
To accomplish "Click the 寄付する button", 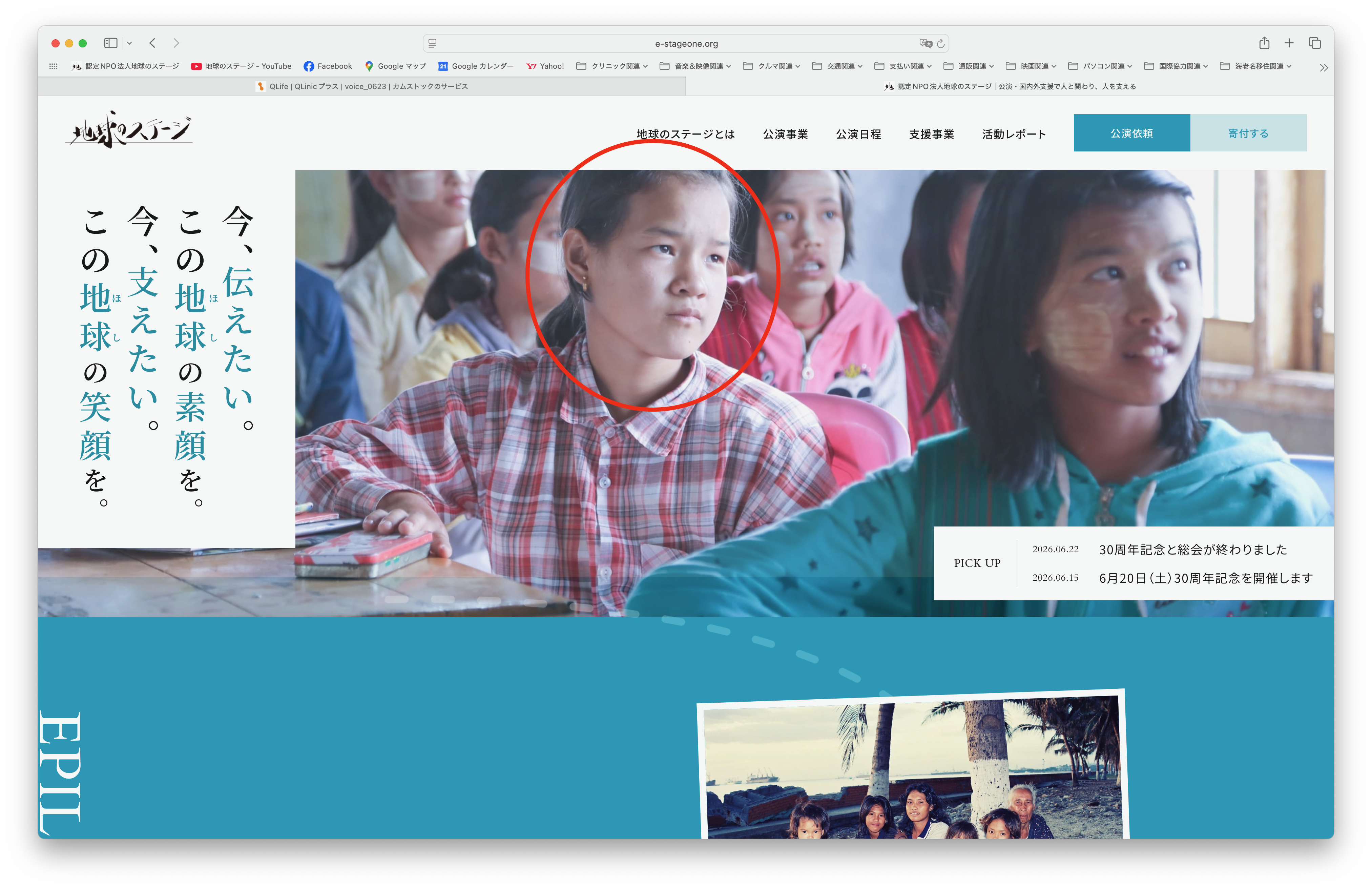I will (x=1249, y=133).
